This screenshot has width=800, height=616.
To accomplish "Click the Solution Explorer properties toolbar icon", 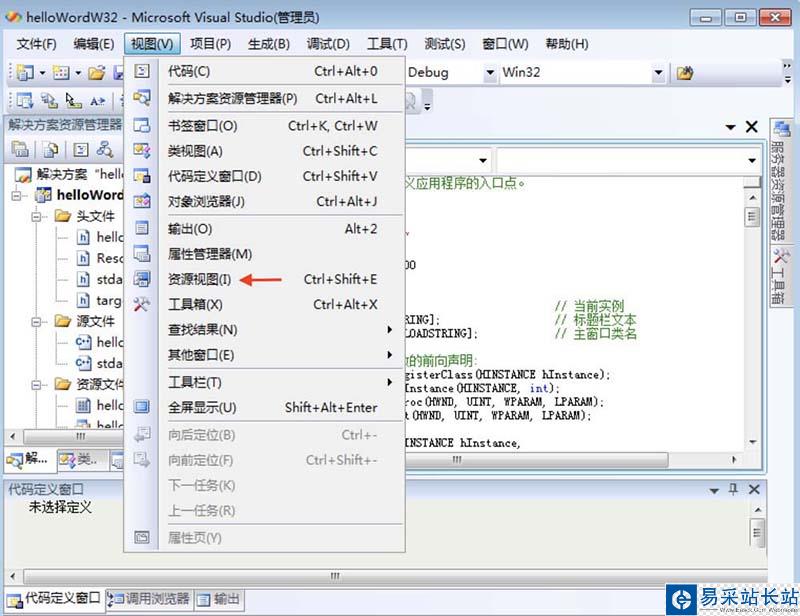I will 20,150.
